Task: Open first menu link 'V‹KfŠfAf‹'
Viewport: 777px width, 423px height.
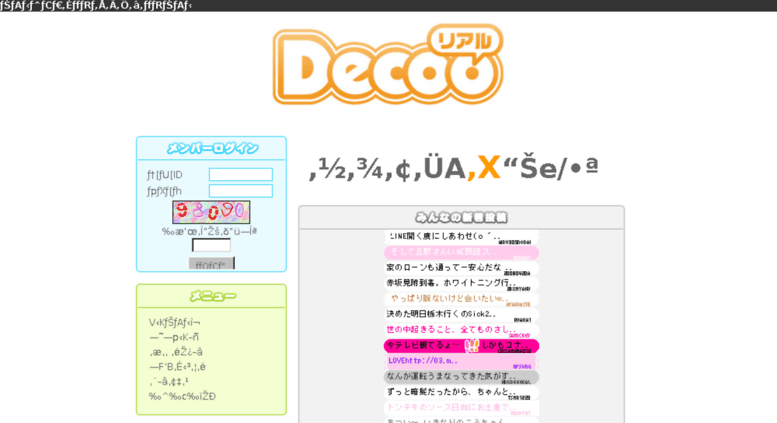Action: [x=174, y=322]
